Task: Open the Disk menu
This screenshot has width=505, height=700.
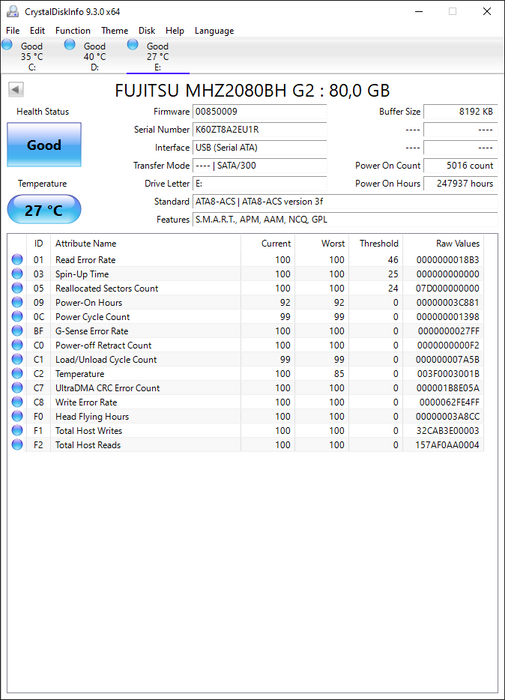Action: click(146, 30)
